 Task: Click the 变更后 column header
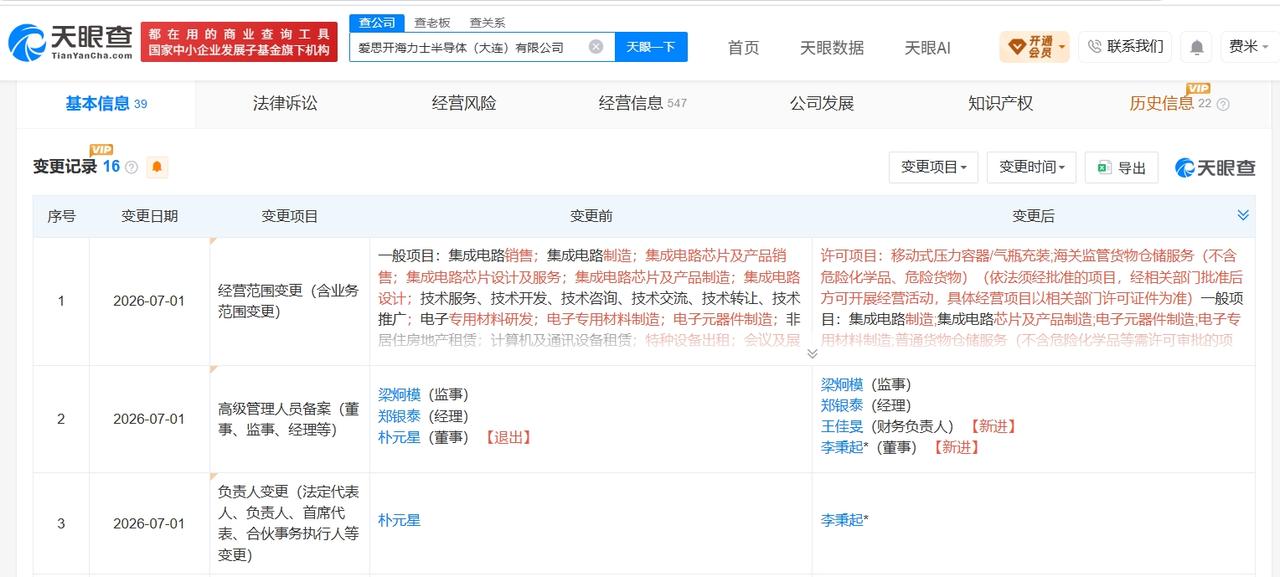pos(1033,216)
